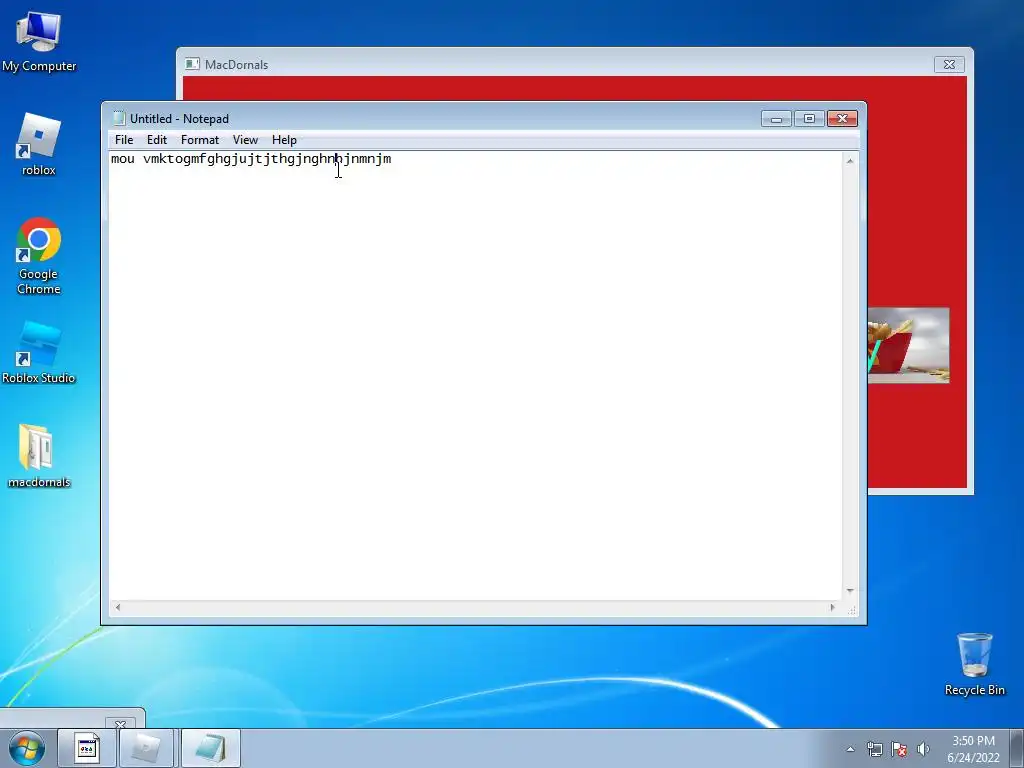This screenshot has width=1024, height=768.
Task: Select the Roblox Studio desktop shortcut
Action: click(39, 353)
